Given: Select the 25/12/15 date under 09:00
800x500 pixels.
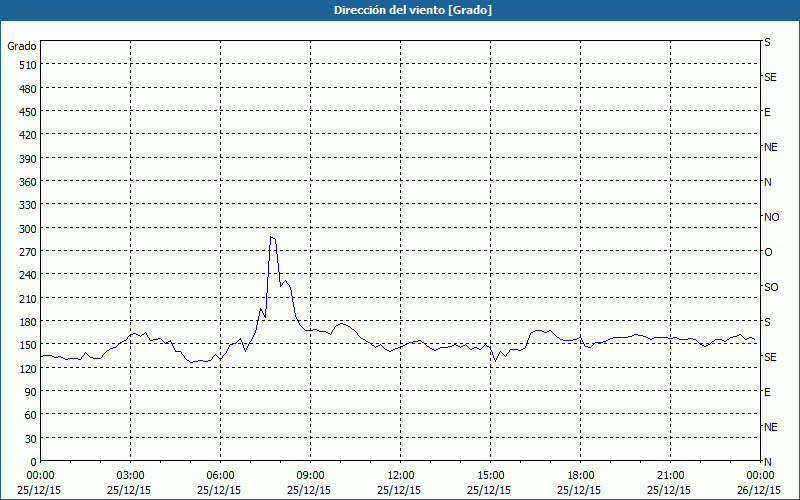Looking at the screenshot, I should tap(309, 490).
